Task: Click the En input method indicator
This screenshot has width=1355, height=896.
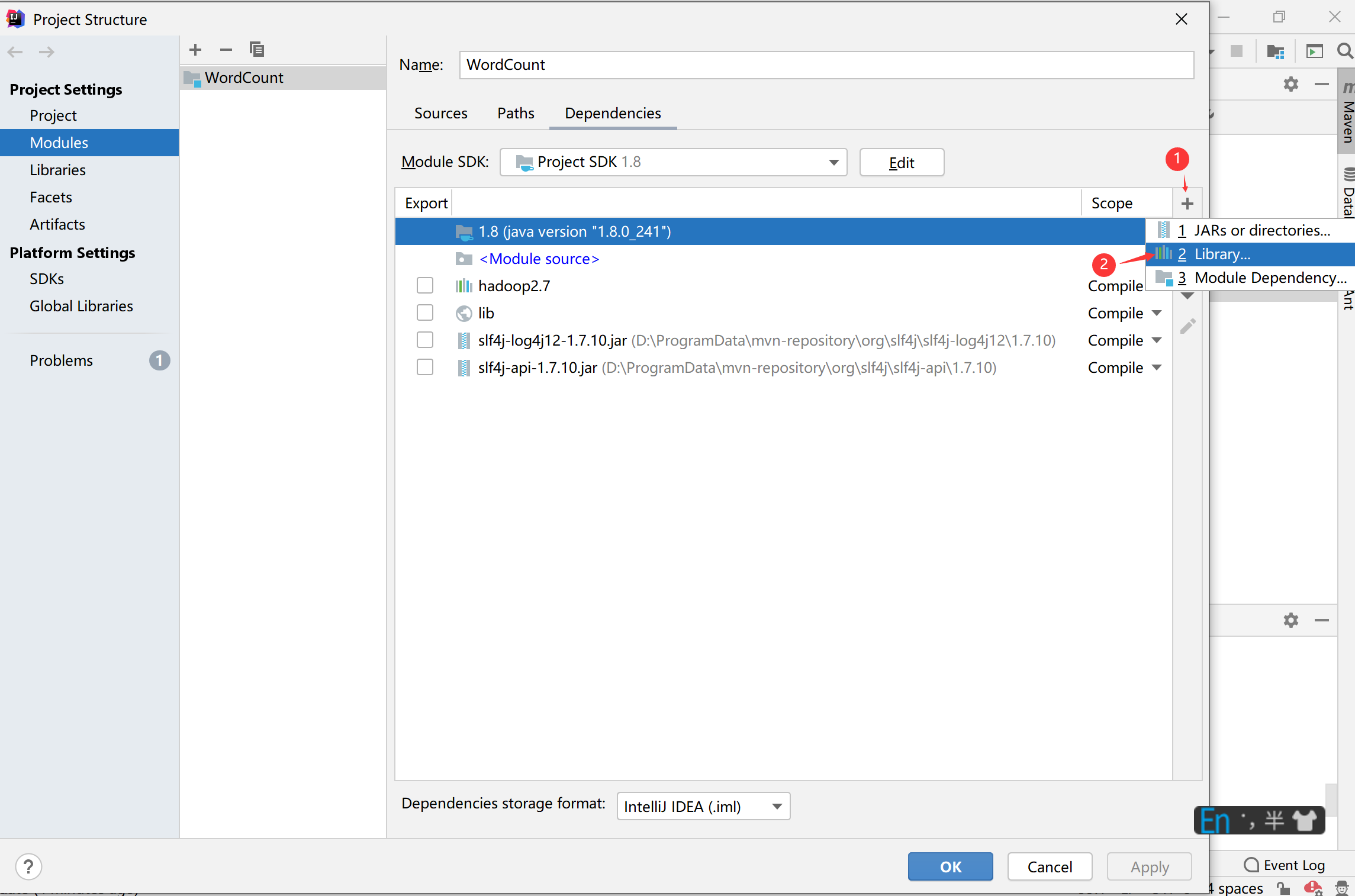Action: (1215, 821)
